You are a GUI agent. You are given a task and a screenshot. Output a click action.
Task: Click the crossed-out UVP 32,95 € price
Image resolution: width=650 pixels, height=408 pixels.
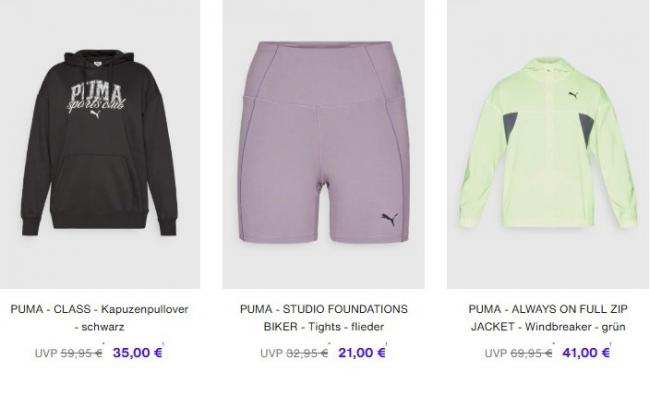[x=294, y=353]
